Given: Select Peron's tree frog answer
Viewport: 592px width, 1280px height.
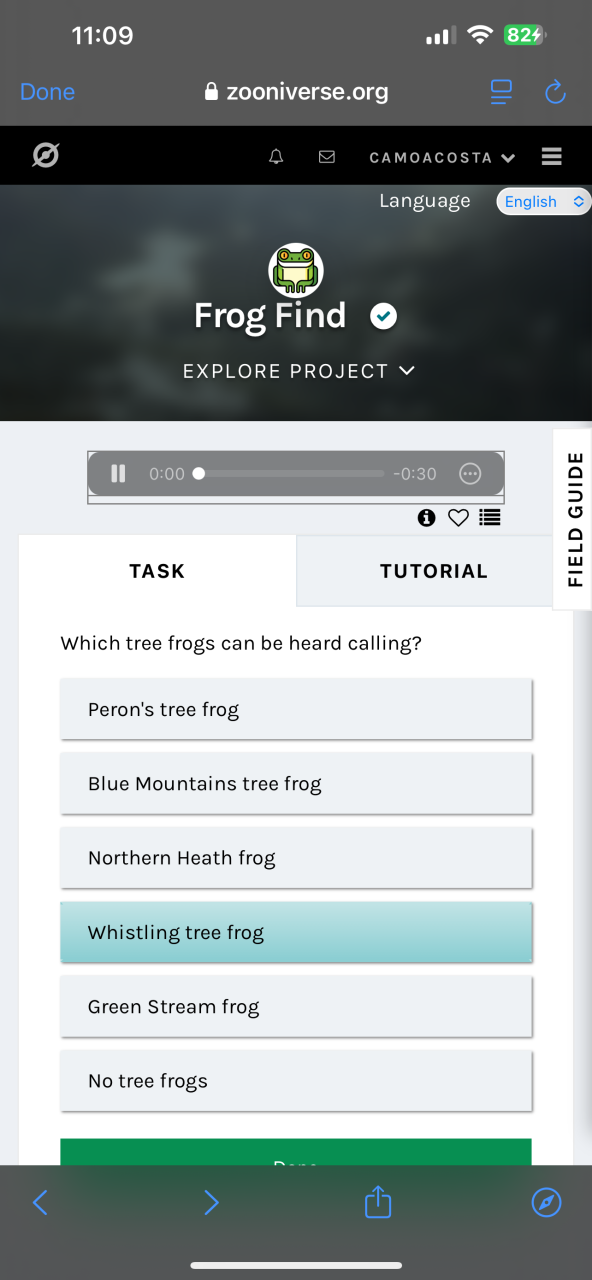Looking at the screenshot, I should pyautogui.click(x=296, y=710).
